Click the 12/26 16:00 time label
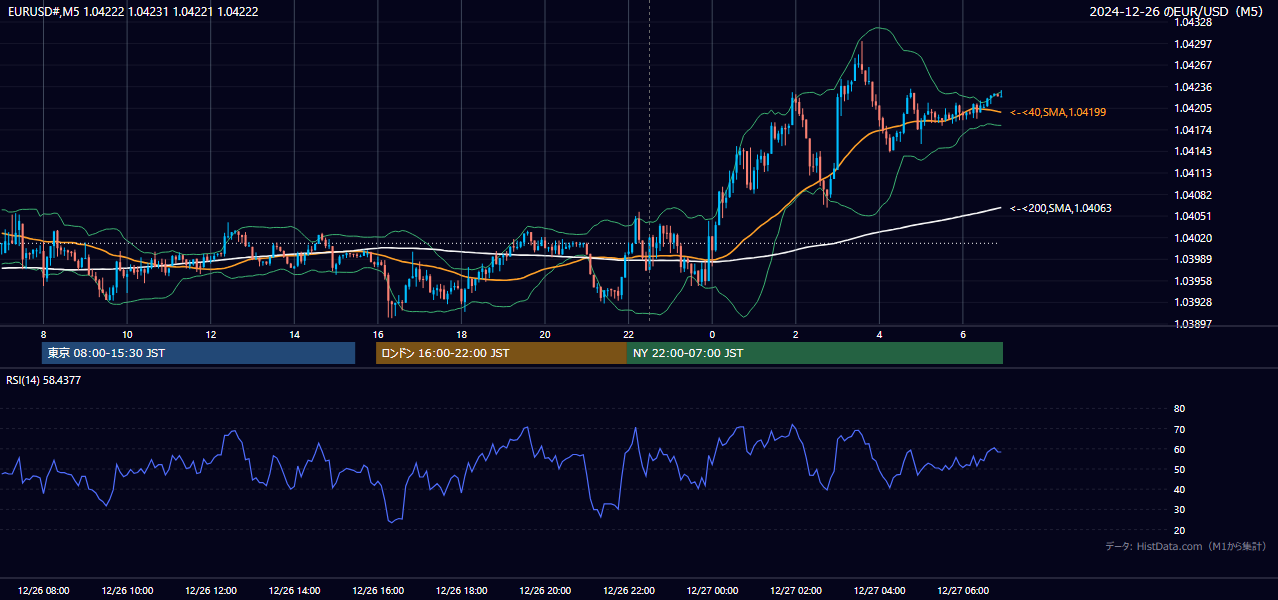This screenshot has width=1278, height=600. pos(378,591)
